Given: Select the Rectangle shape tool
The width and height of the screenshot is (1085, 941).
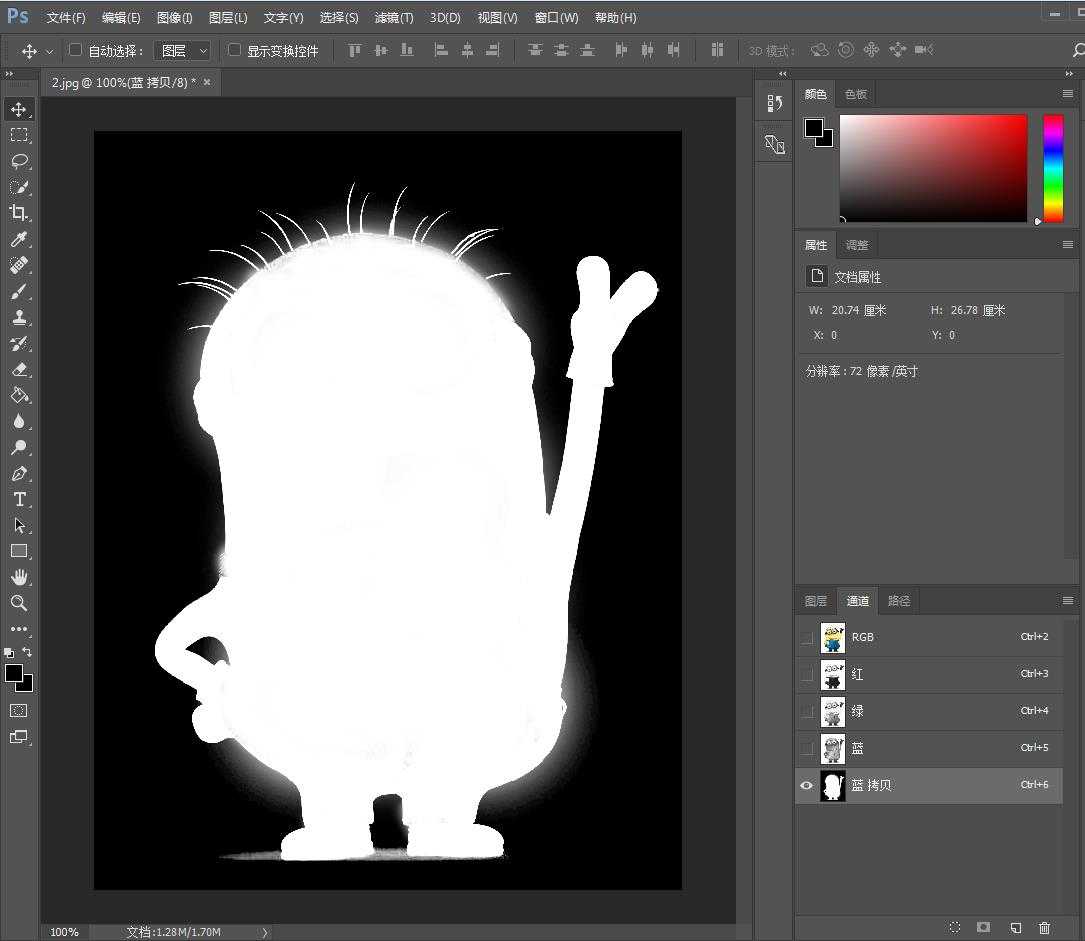Looking at the screenshot, I should [x=19, y=551].
